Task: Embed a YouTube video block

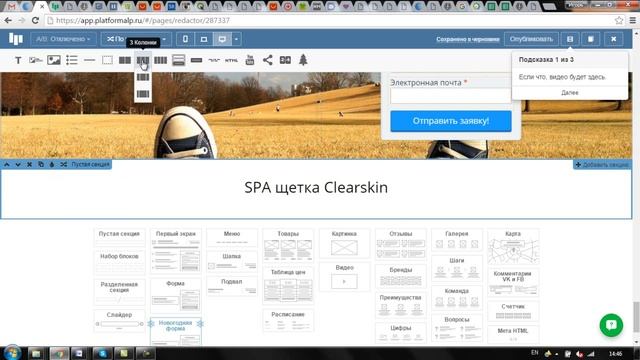Action: 250,60
